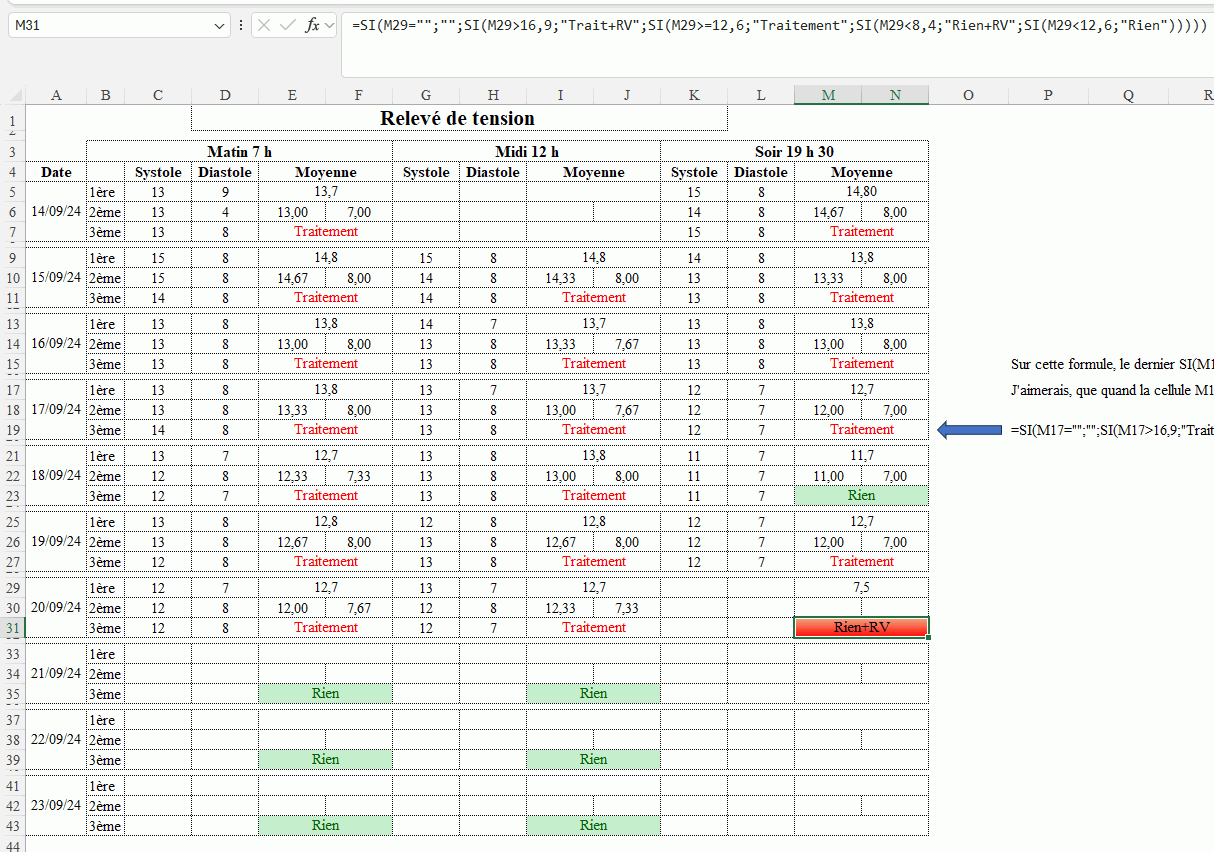Select column M header
Viewport: 1214px width, 852px height.
pos(828,95)
